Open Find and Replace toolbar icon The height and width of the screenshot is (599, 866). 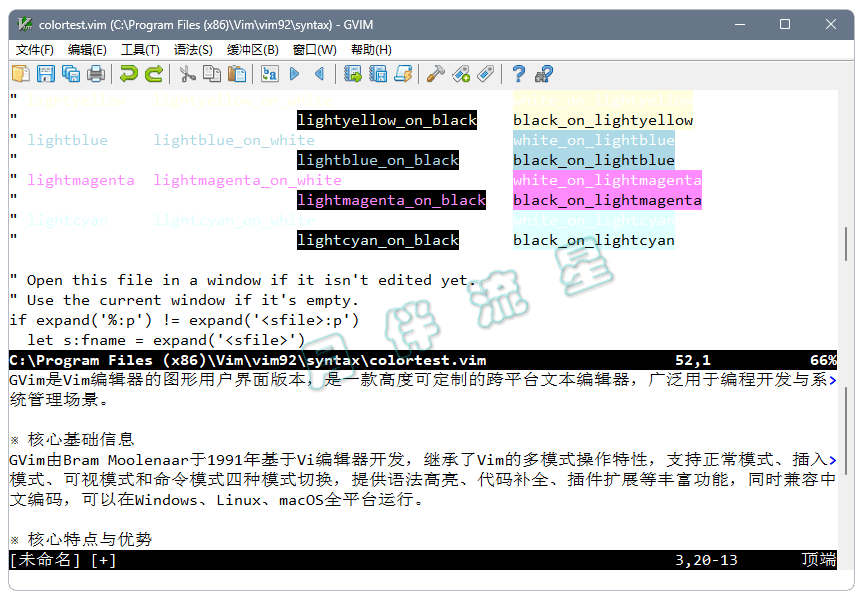point(270,73)
